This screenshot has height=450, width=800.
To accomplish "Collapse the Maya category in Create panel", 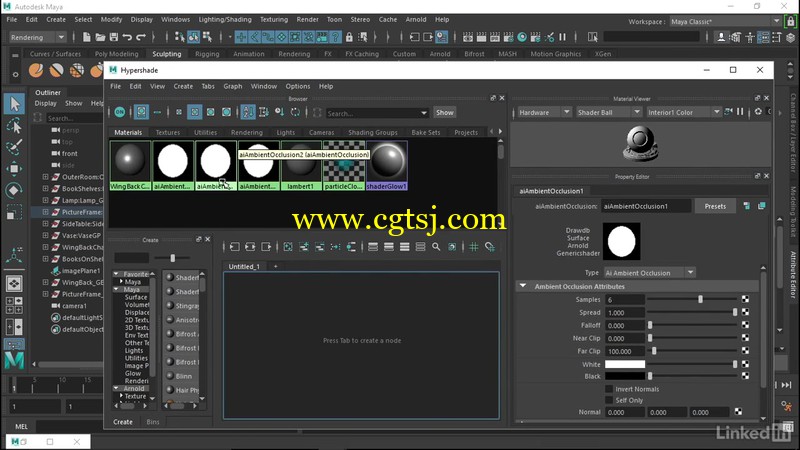I will (x=116, y=289).
